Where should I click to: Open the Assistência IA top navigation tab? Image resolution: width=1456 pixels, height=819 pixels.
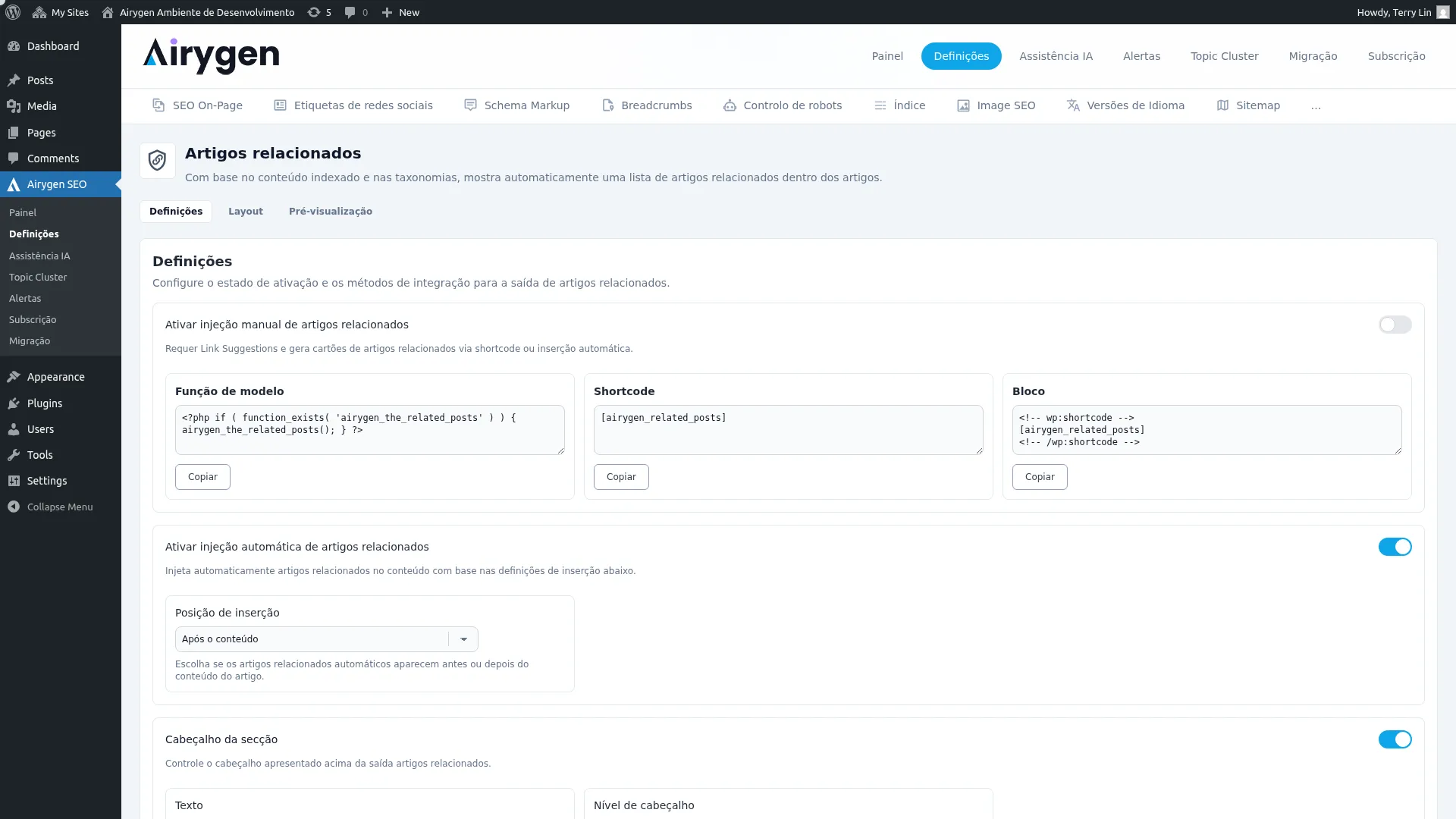[x=1056, y=56]
